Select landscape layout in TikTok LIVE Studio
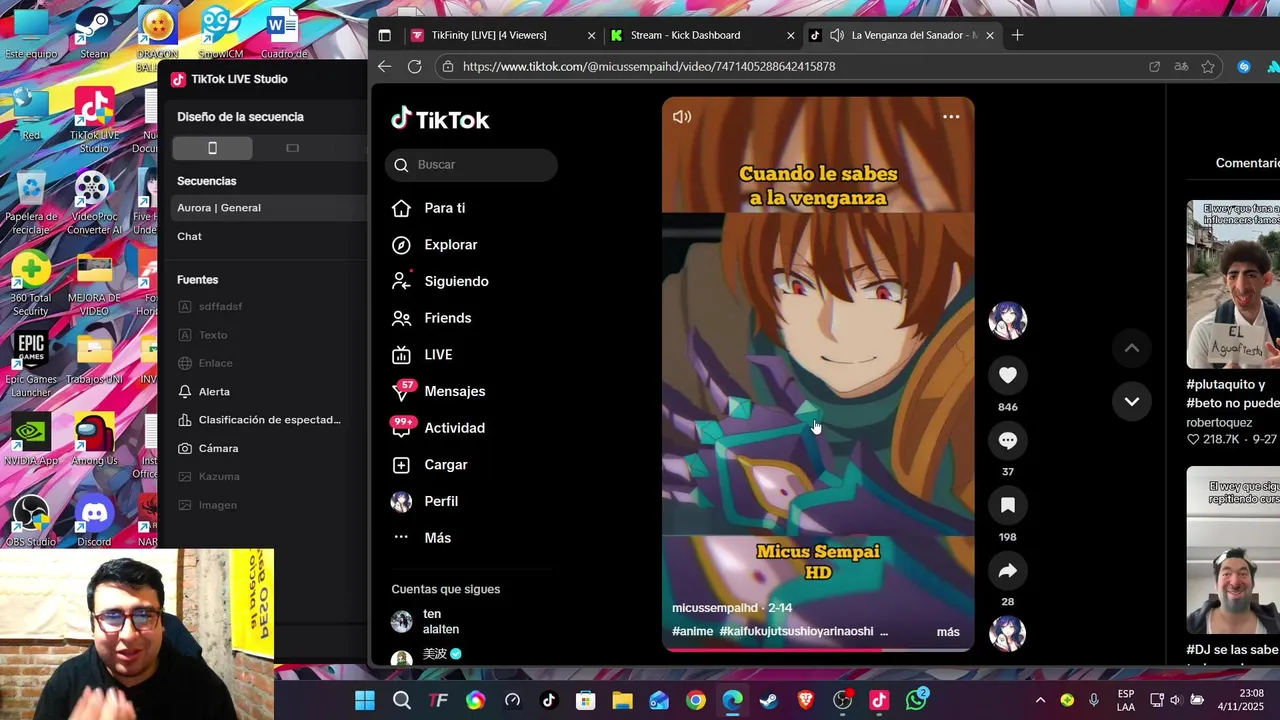 292,148
